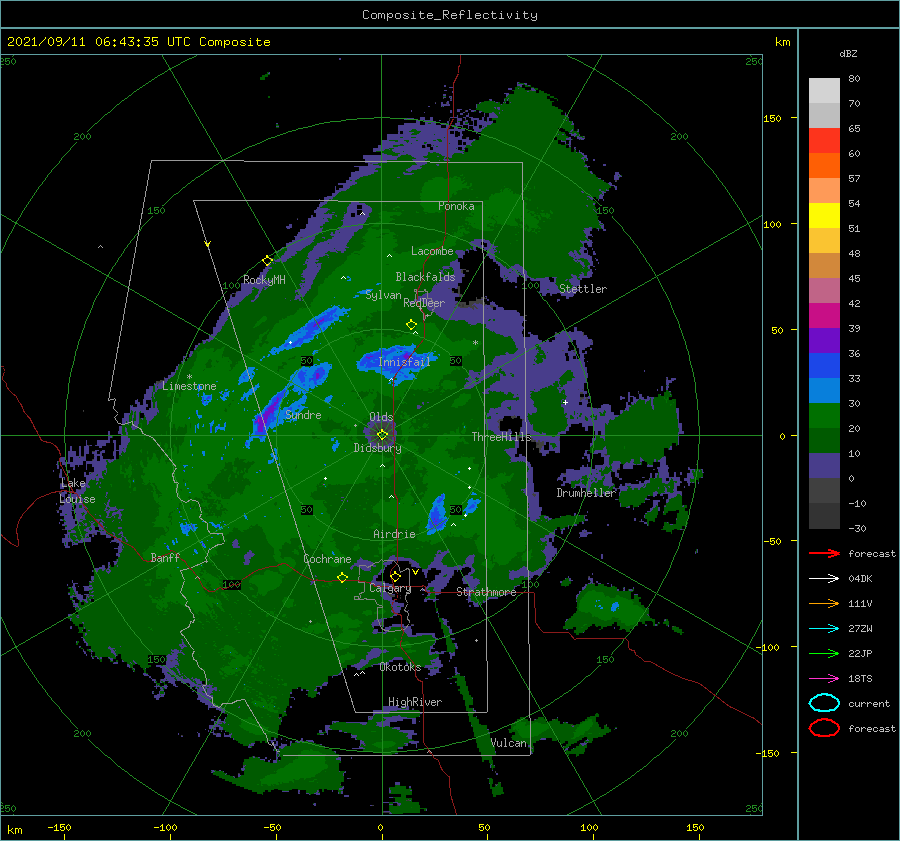Click the Okotoks label

(400, 667)
